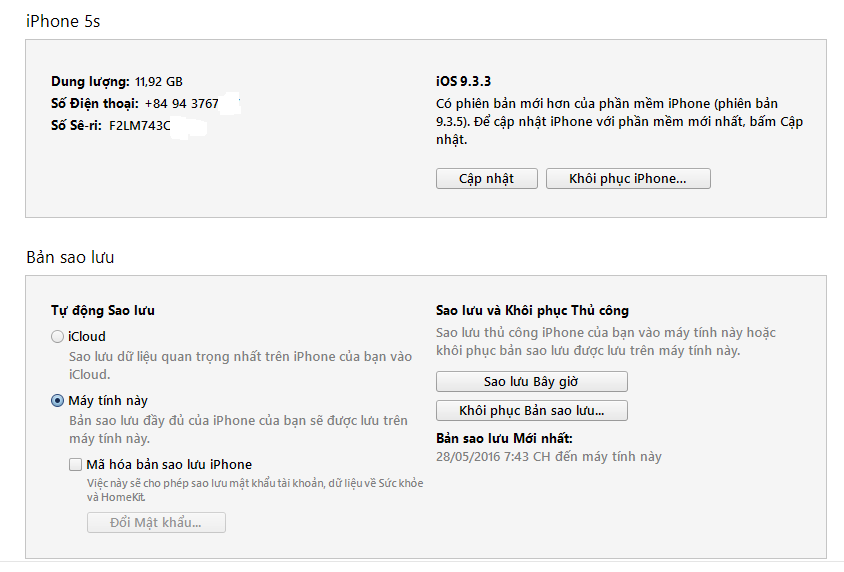Start backup with Sao lưu Bây giờ

(x=531, y=382)
